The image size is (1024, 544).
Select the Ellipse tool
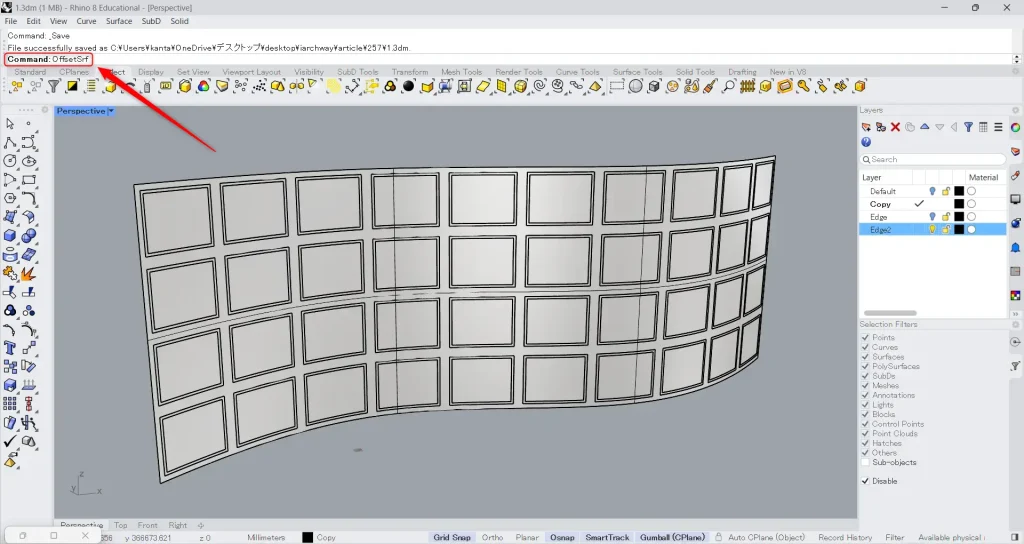(x=29, y=161)
